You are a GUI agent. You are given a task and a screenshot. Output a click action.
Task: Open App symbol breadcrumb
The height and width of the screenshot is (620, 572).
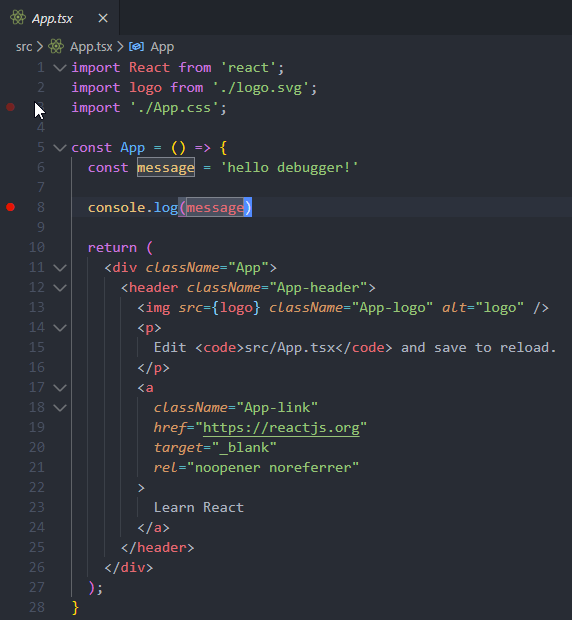point(162,47)
